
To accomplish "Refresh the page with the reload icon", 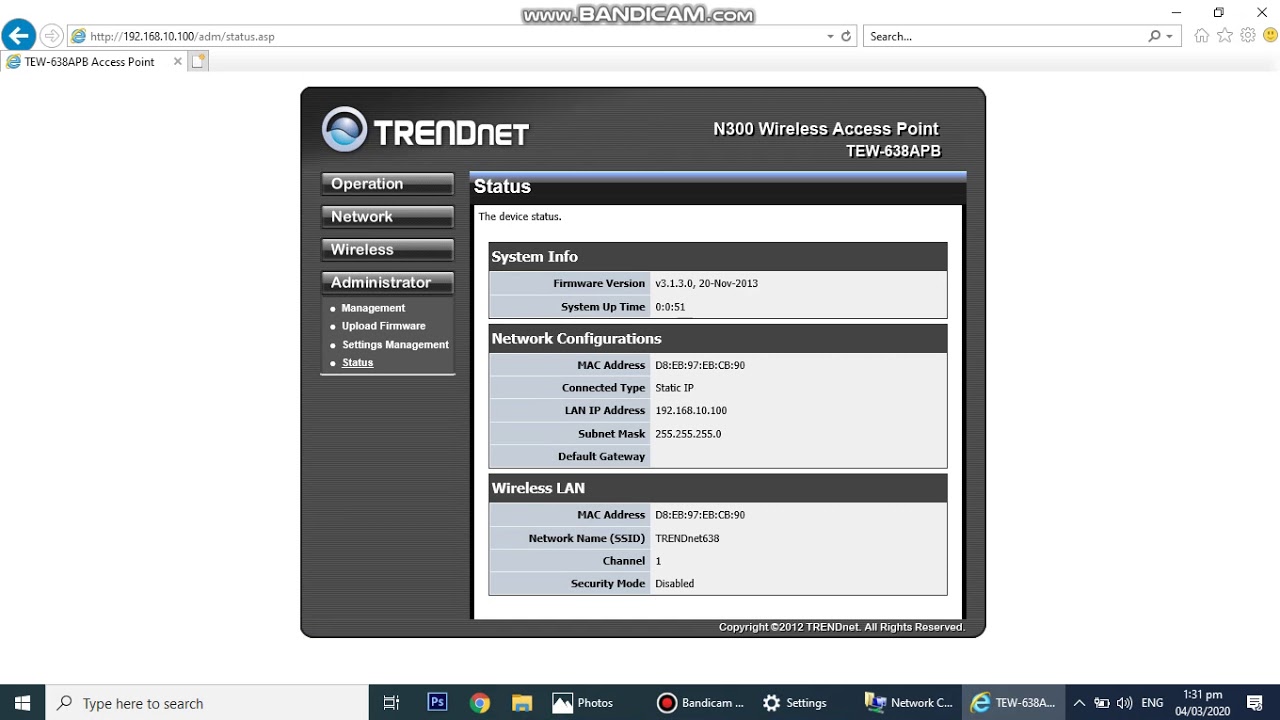I will (x=846, y=36).
